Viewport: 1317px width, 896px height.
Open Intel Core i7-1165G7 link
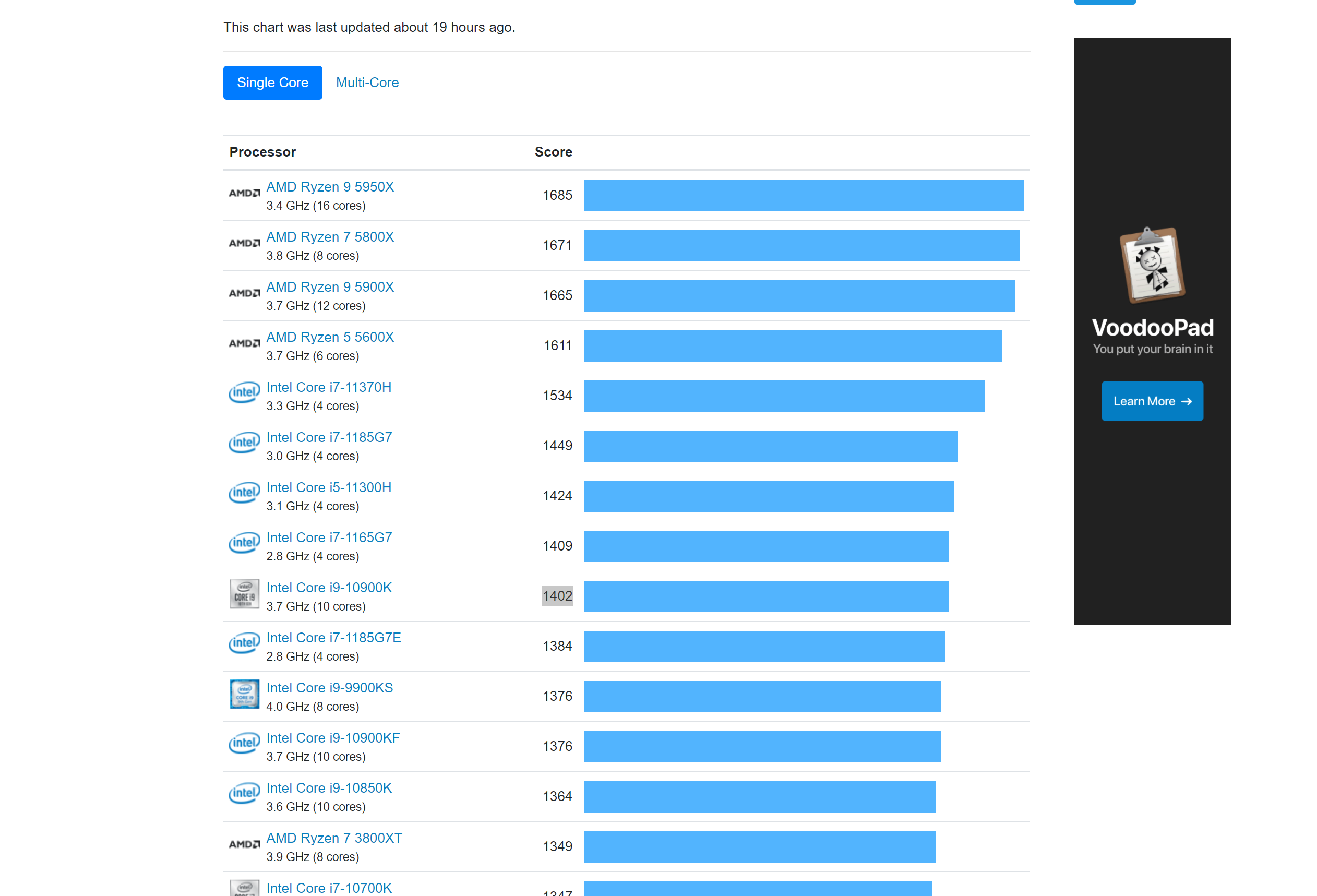(329, 537)
